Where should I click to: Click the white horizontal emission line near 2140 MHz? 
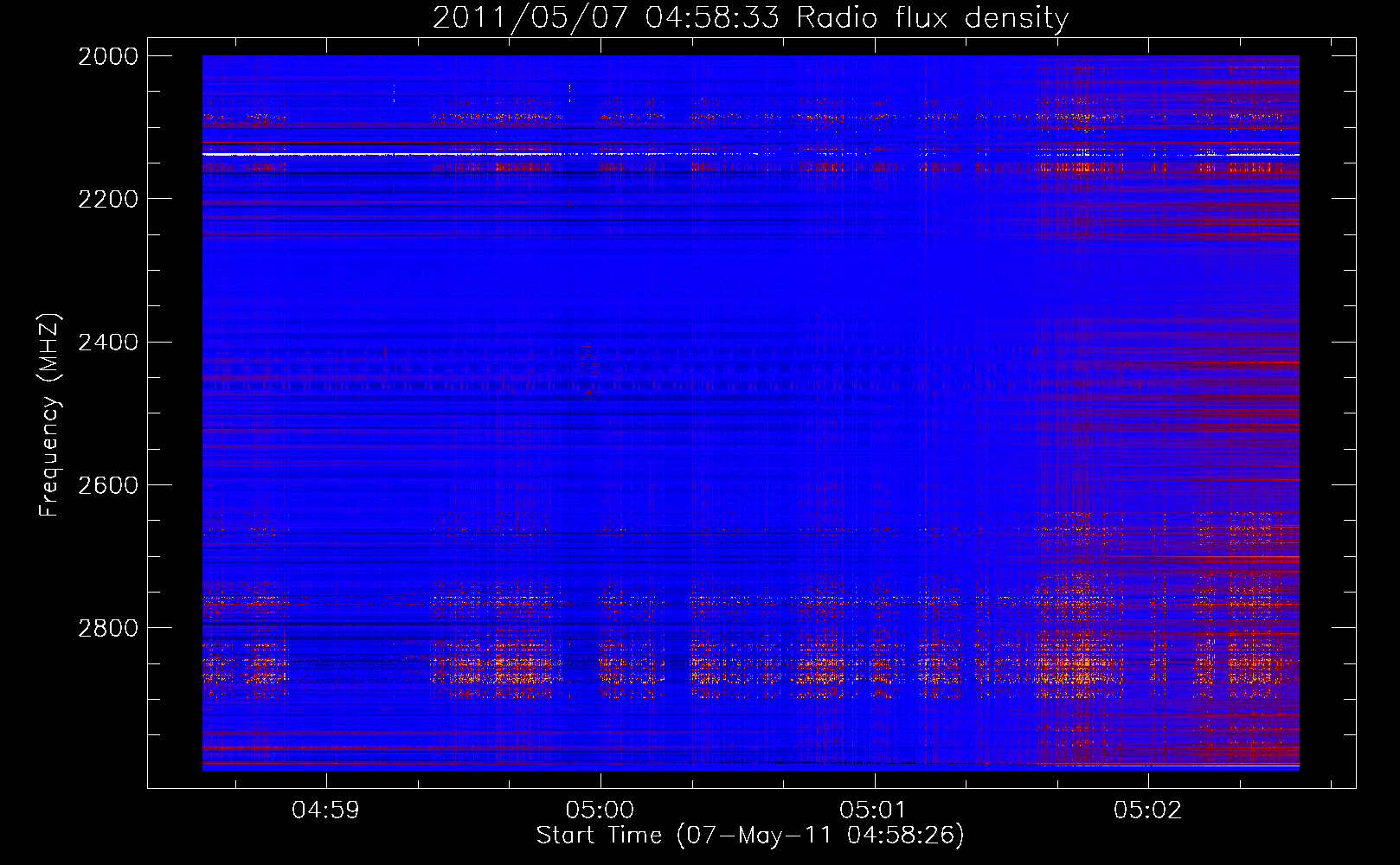click(750, 154)
